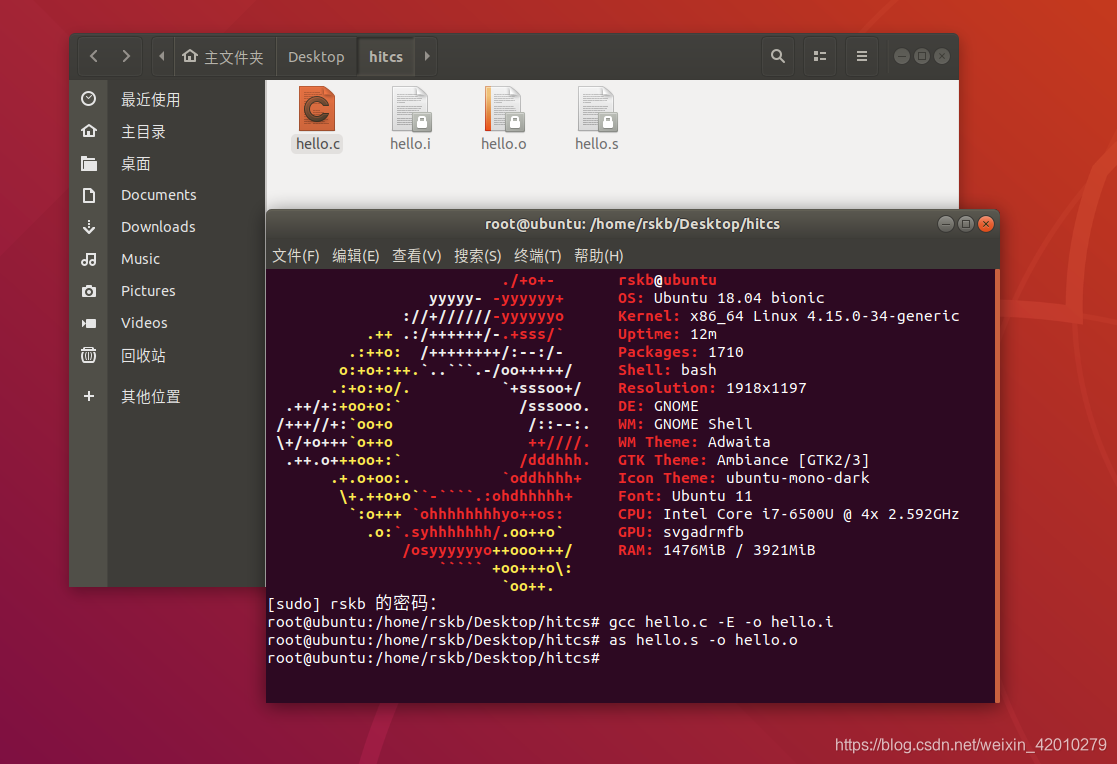The height and width of the screenshot is (764, 1117).
Task: Maximize the terminal window
Action: coord(965,224)
